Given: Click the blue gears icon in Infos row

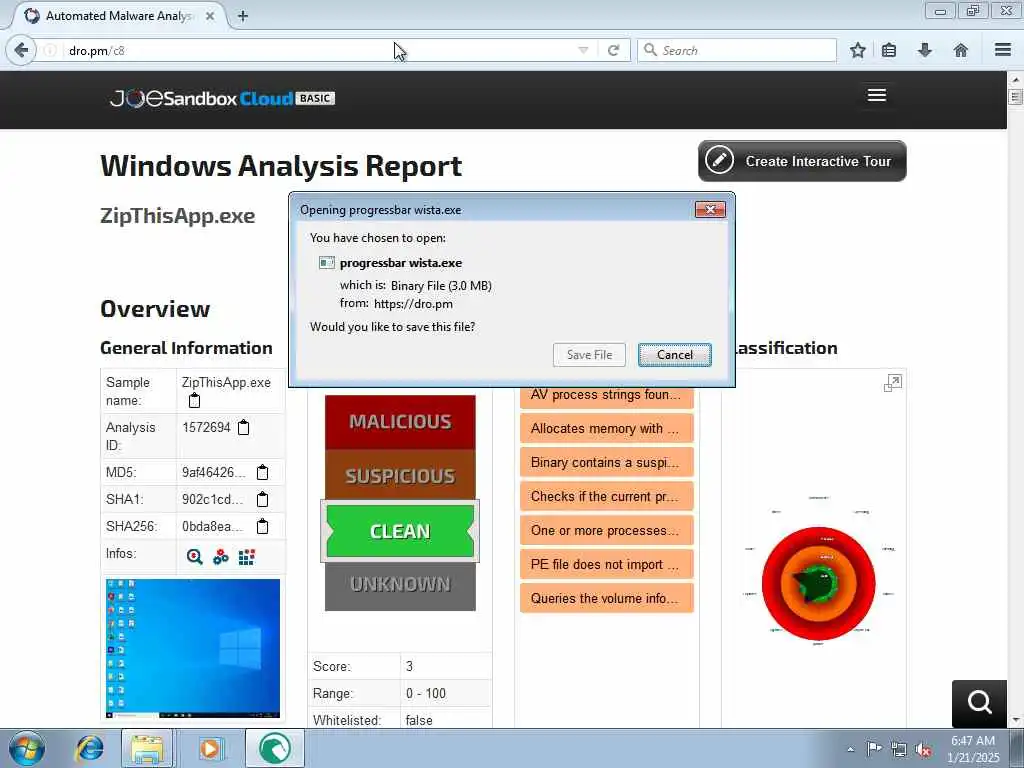Looking at the screenshot, I should click(221, 556).
